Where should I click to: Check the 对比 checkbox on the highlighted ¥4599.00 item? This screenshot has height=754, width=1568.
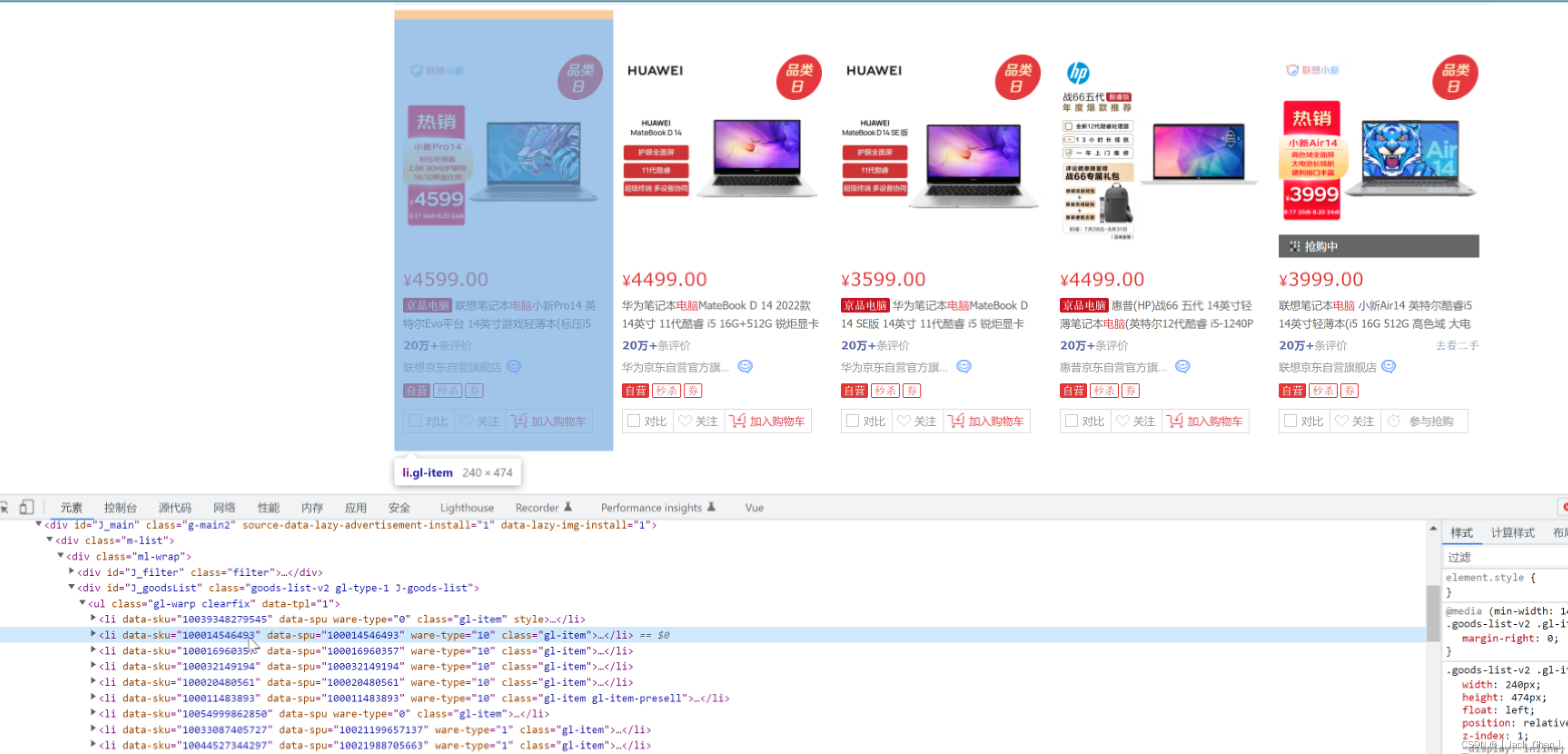point(415,421)
